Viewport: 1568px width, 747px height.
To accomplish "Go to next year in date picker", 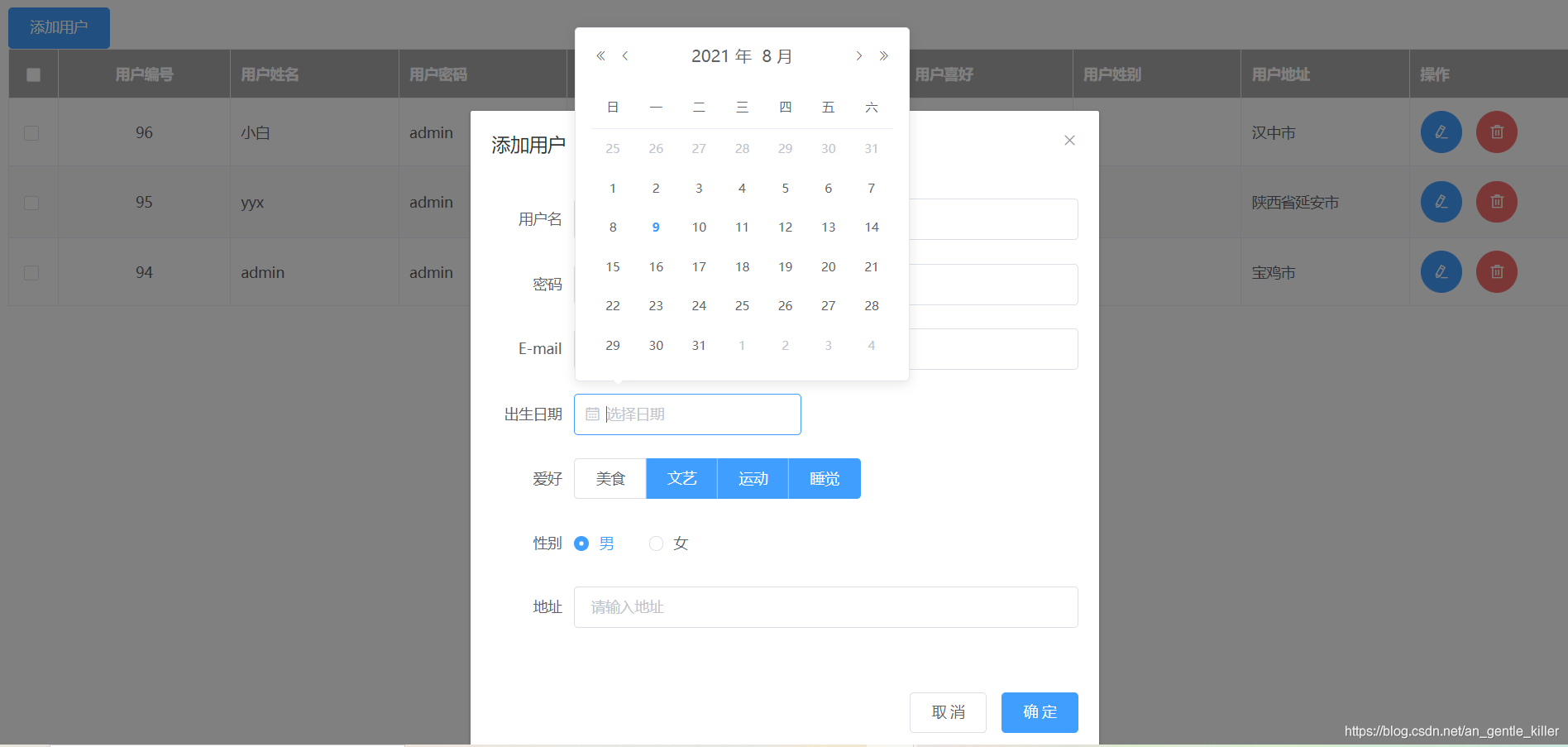I will pos(884,55).
